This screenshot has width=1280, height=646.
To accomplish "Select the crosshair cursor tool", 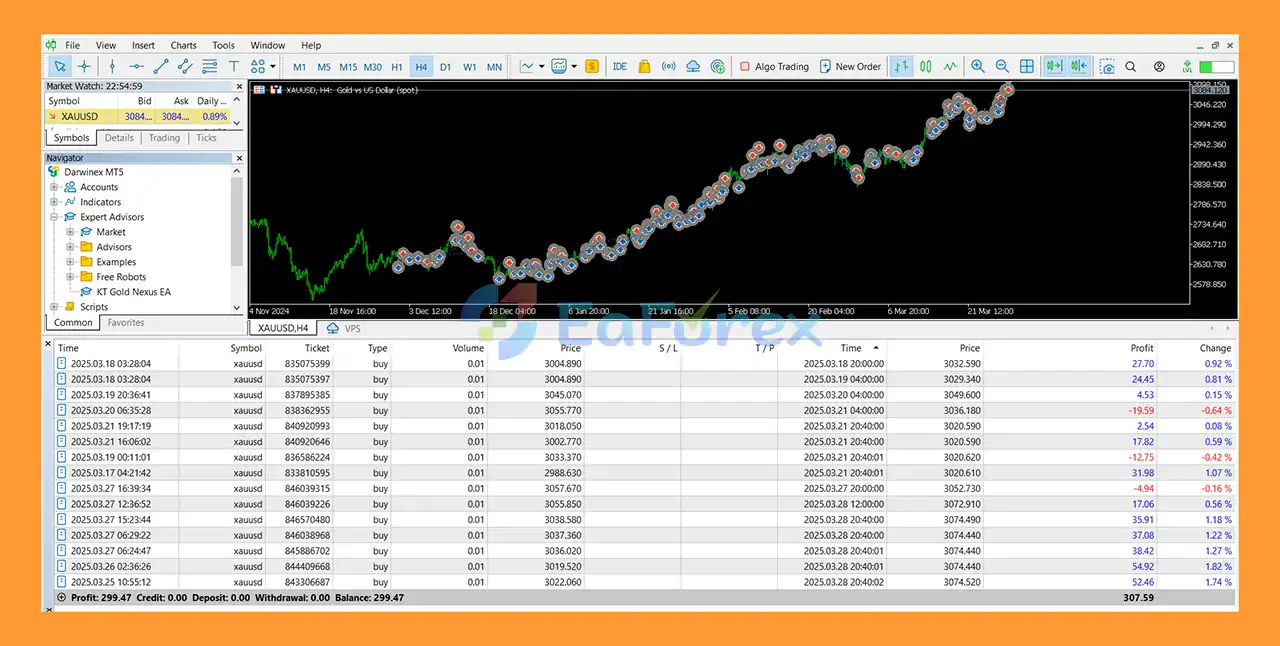I will point(84,67).
